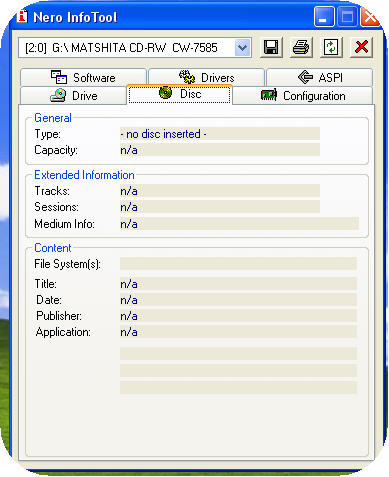This screenshot has height=477, width=389.
Task: Refresh drive information with the green arrows icon
Action: tap(331, 47)
